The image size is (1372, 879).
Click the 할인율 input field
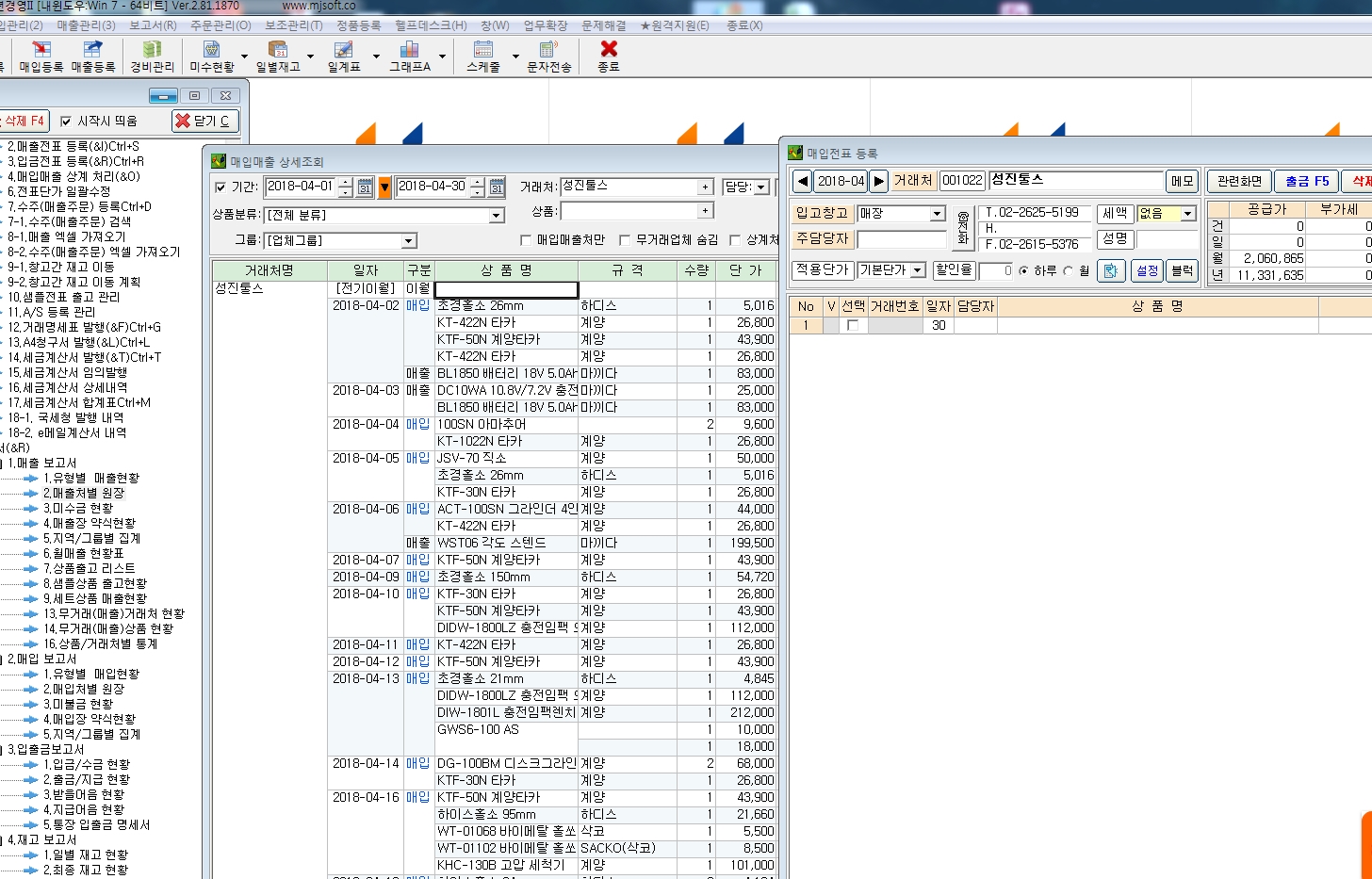tap(995, 270)
